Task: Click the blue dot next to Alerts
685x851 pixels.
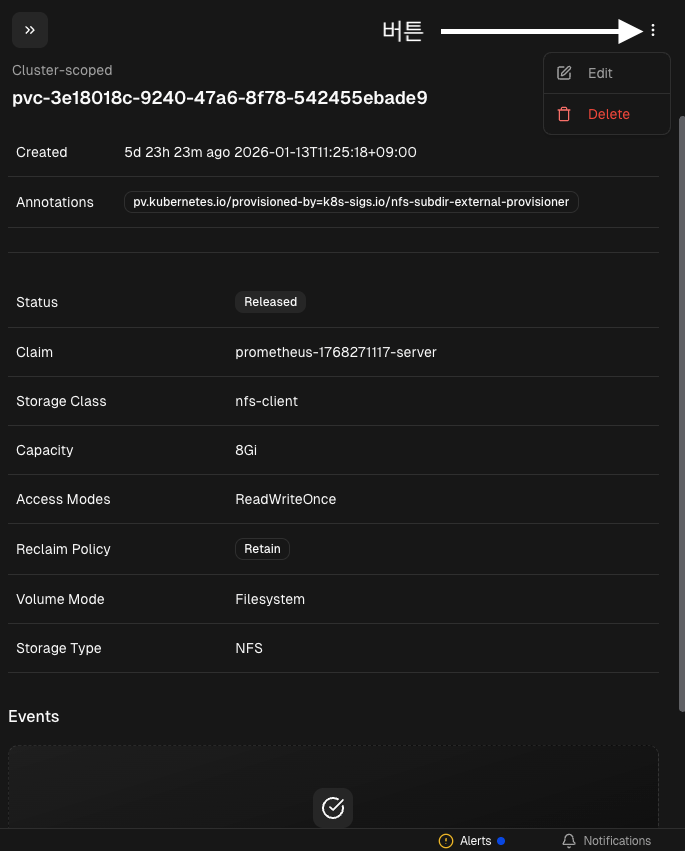Action: pos(501,841)
